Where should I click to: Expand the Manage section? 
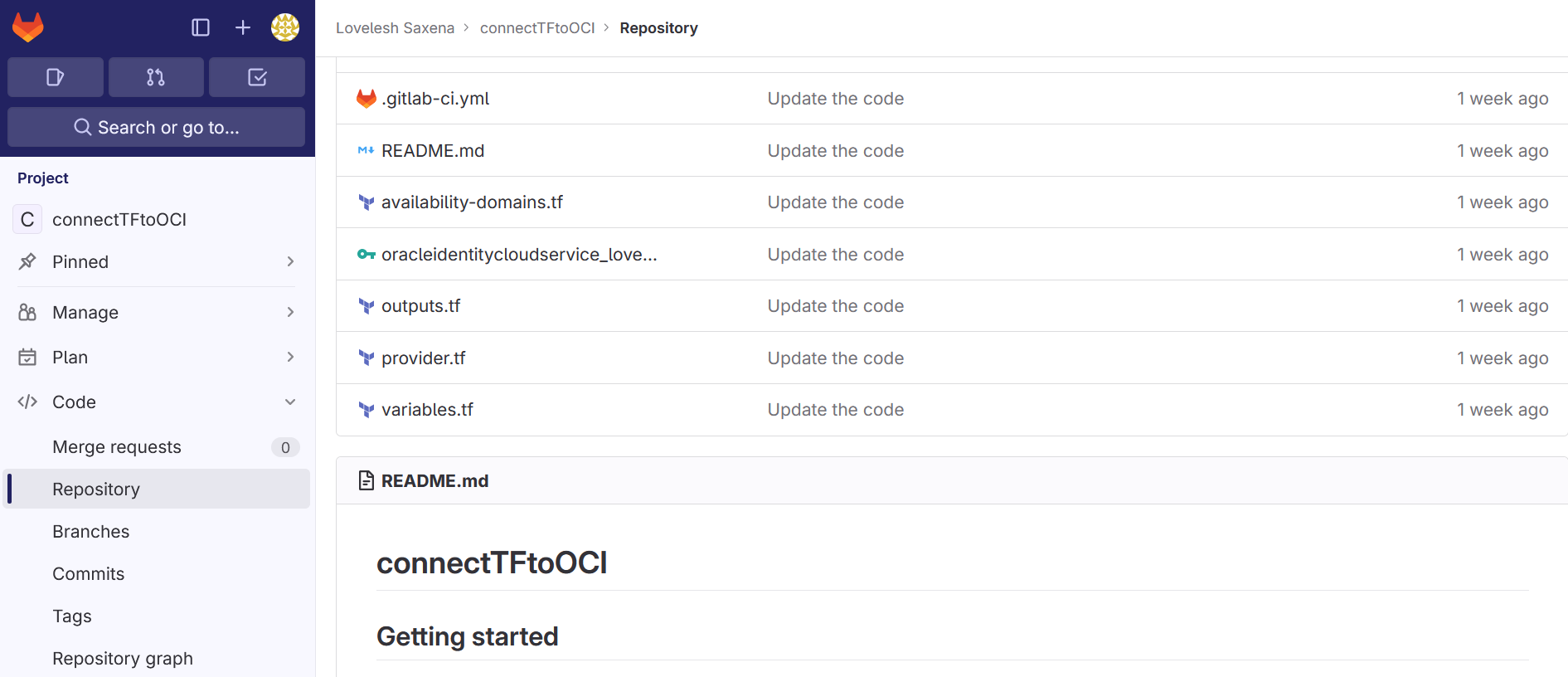(x=156, y=312)
